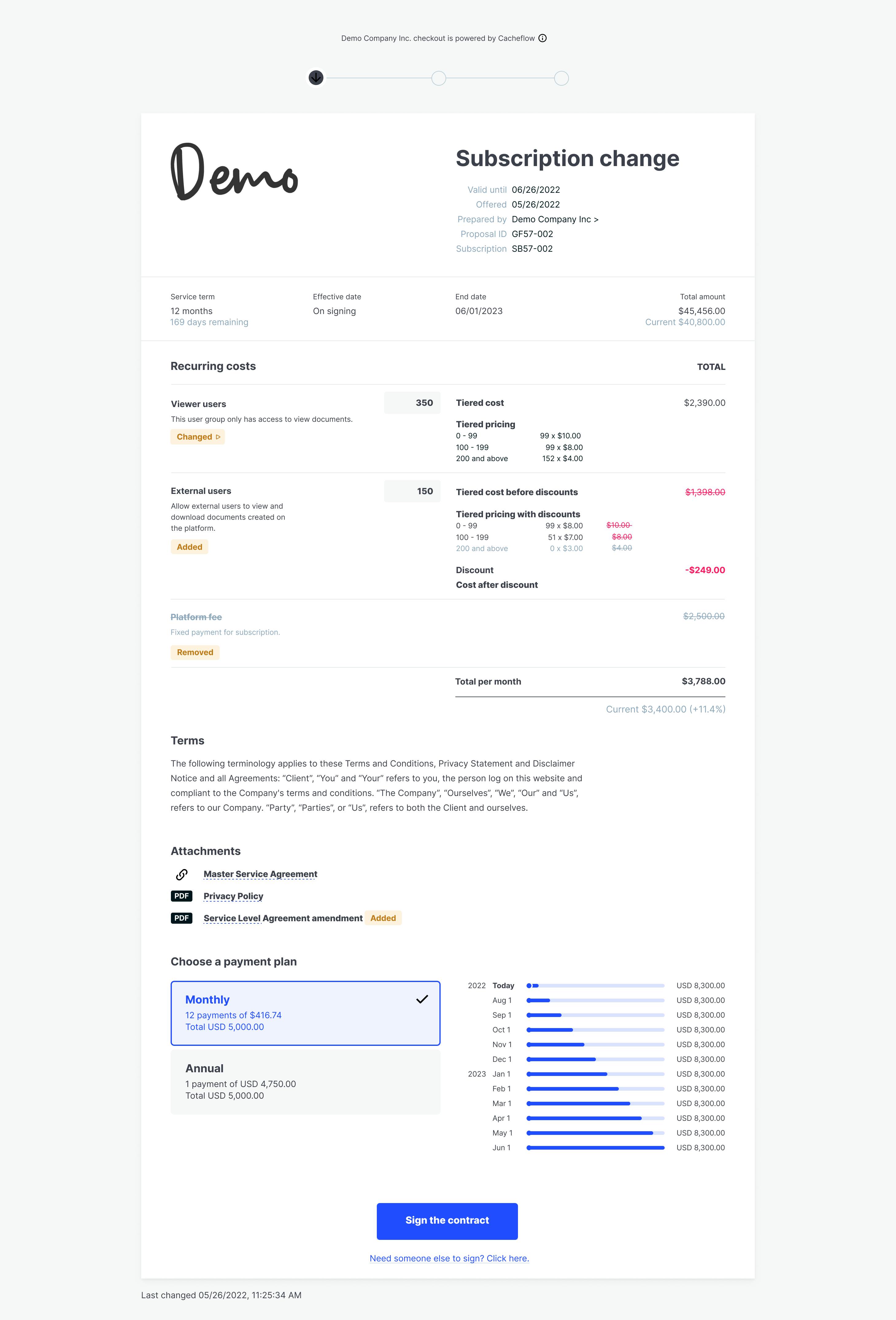Viewport: 896px width, 1320px height.
Task: Open the Privacy Policy attachment
Action: coord(233,896)
